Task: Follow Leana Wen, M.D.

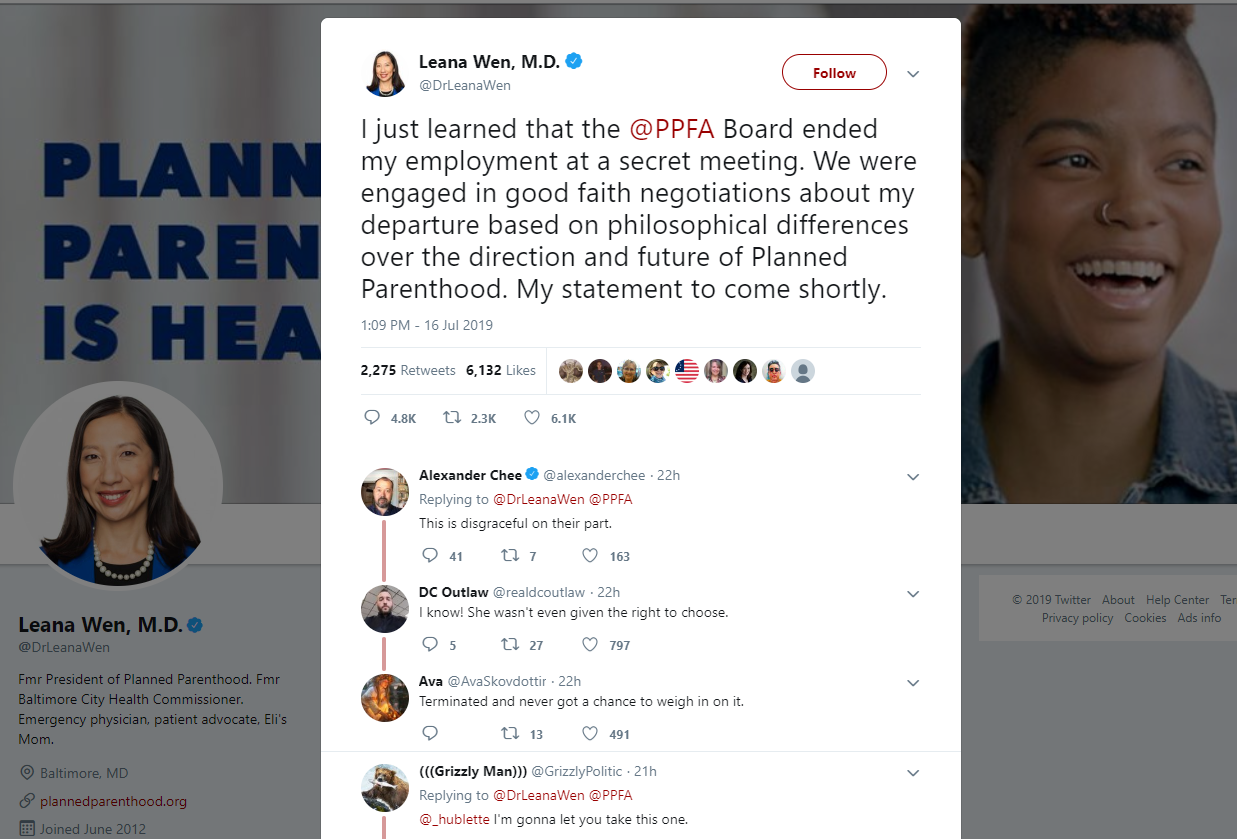Action: pos(834,73)
